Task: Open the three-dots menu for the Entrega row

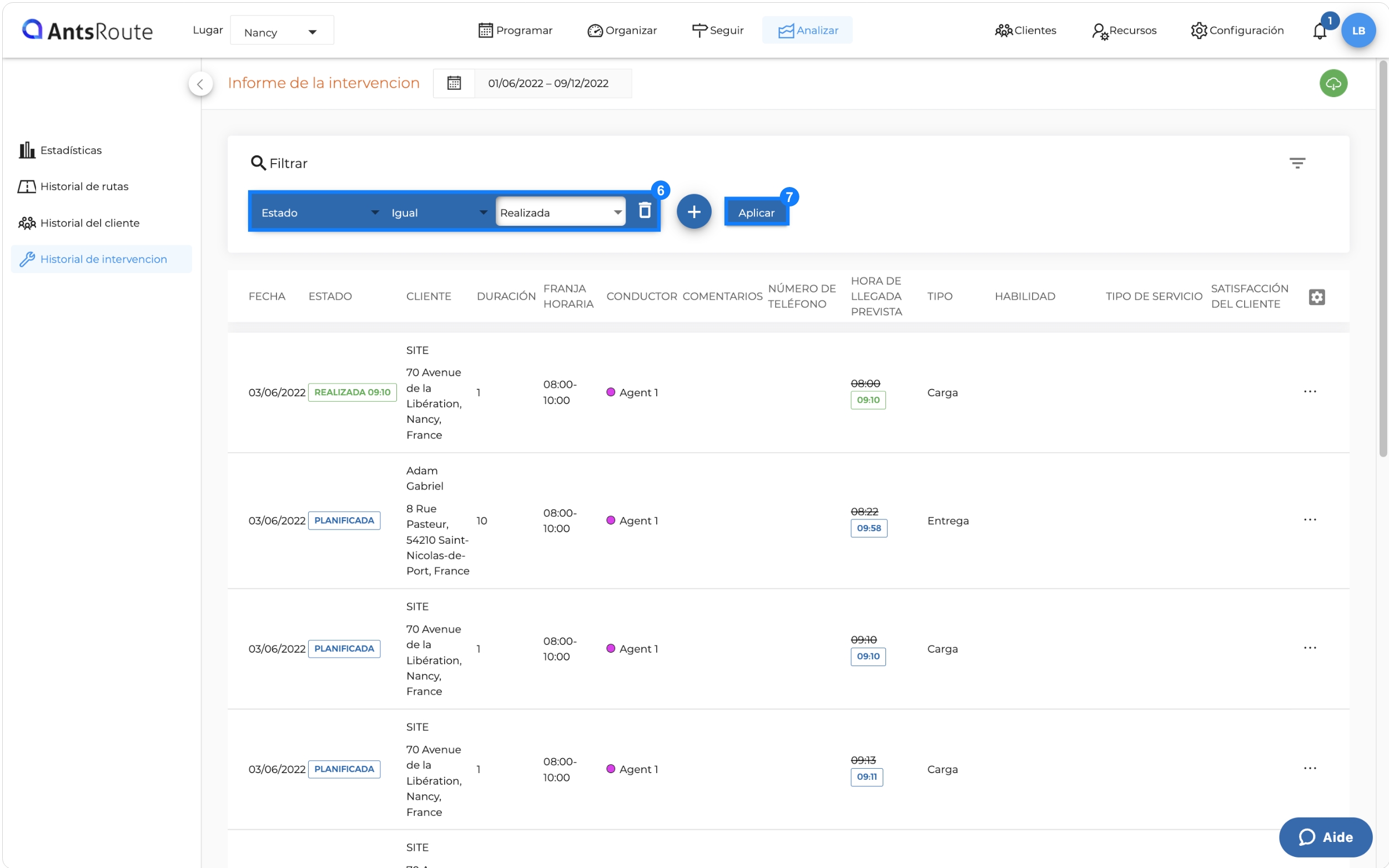Action: pos(1309,519)
